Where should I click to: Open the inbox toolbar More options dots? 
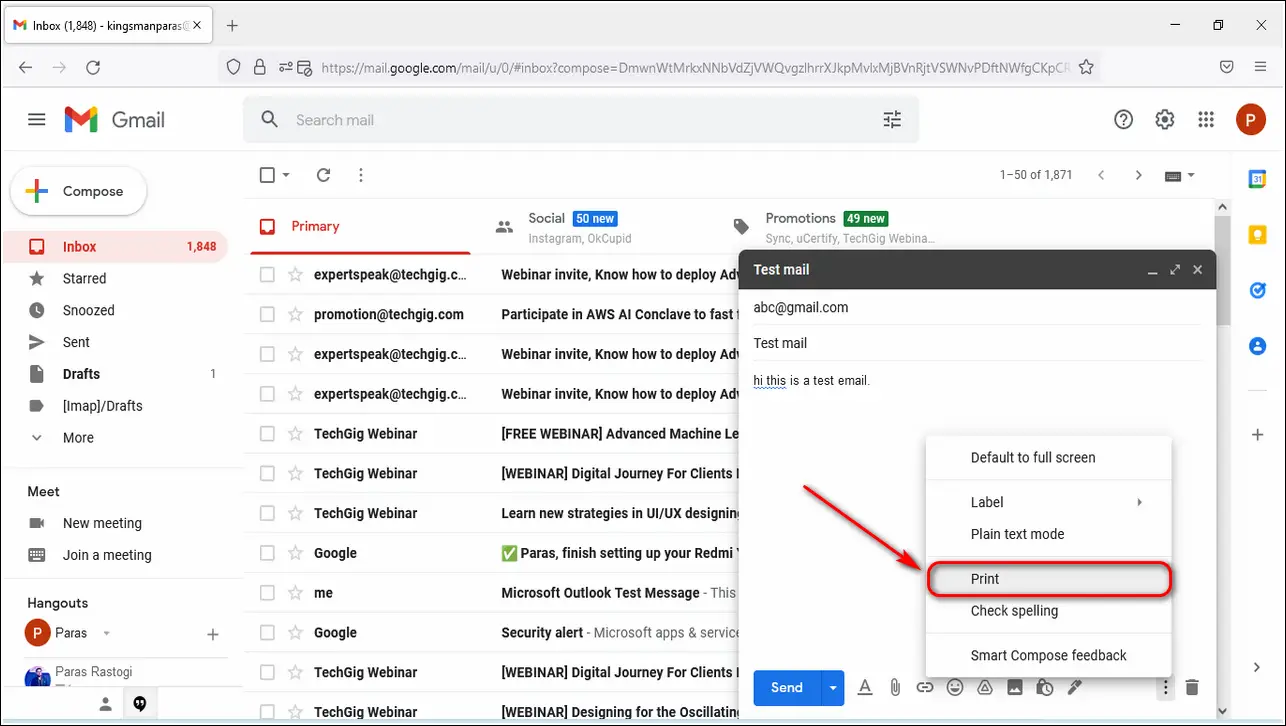pyautogui.click(x=361, y=175)
